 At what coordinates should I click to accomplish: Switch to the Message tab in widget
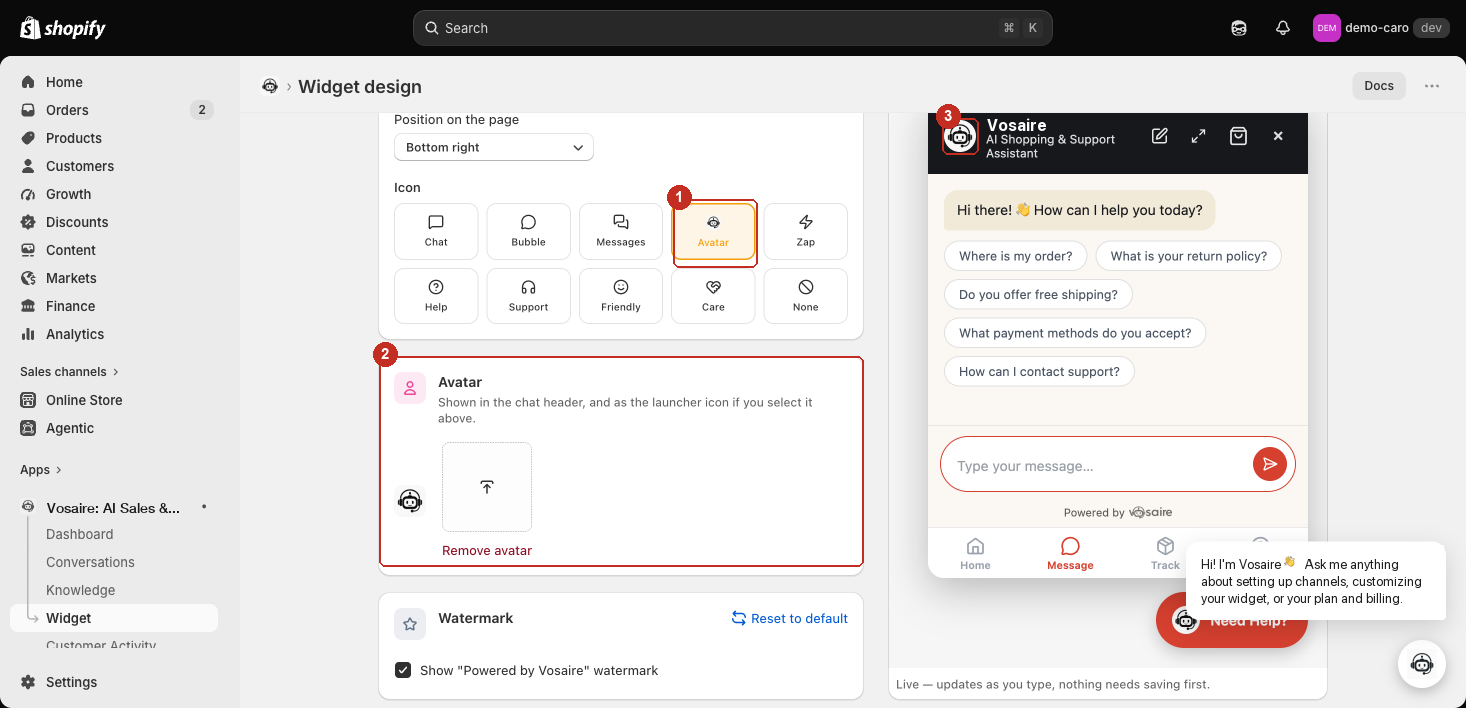pyautogui.click(x=1070, y=553)
